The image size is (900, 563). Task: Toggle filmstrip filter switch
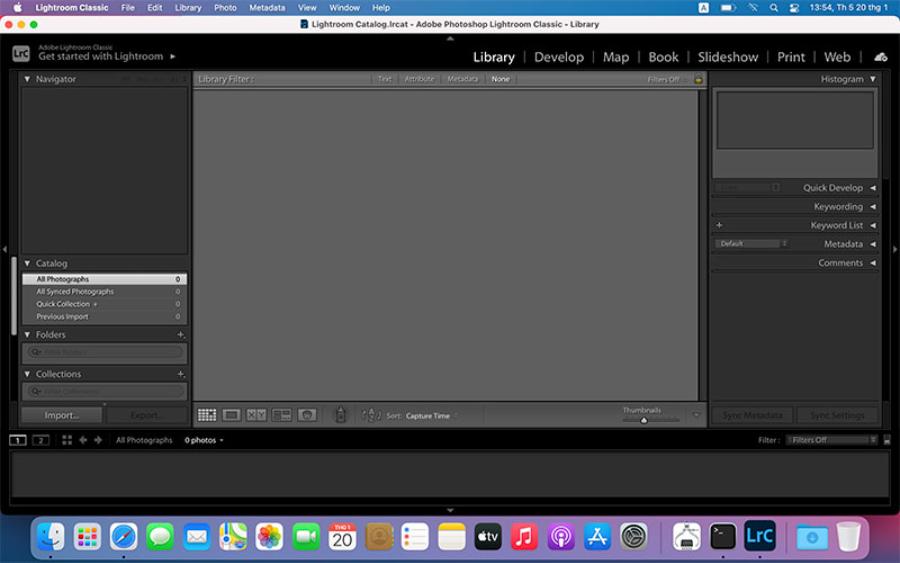click(887, 440)
